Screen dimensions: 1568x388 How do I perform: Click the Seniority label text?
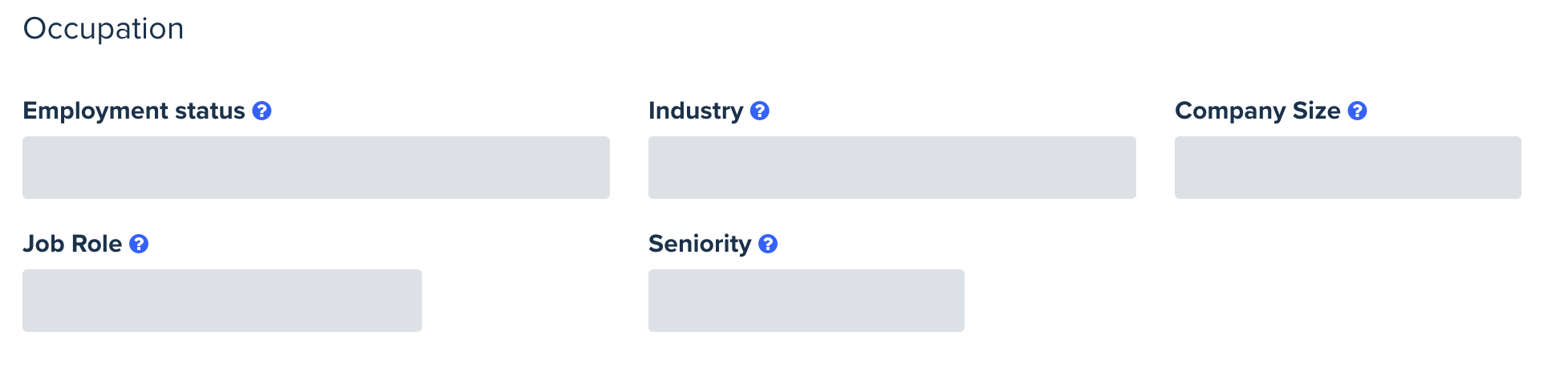[700, 244]
